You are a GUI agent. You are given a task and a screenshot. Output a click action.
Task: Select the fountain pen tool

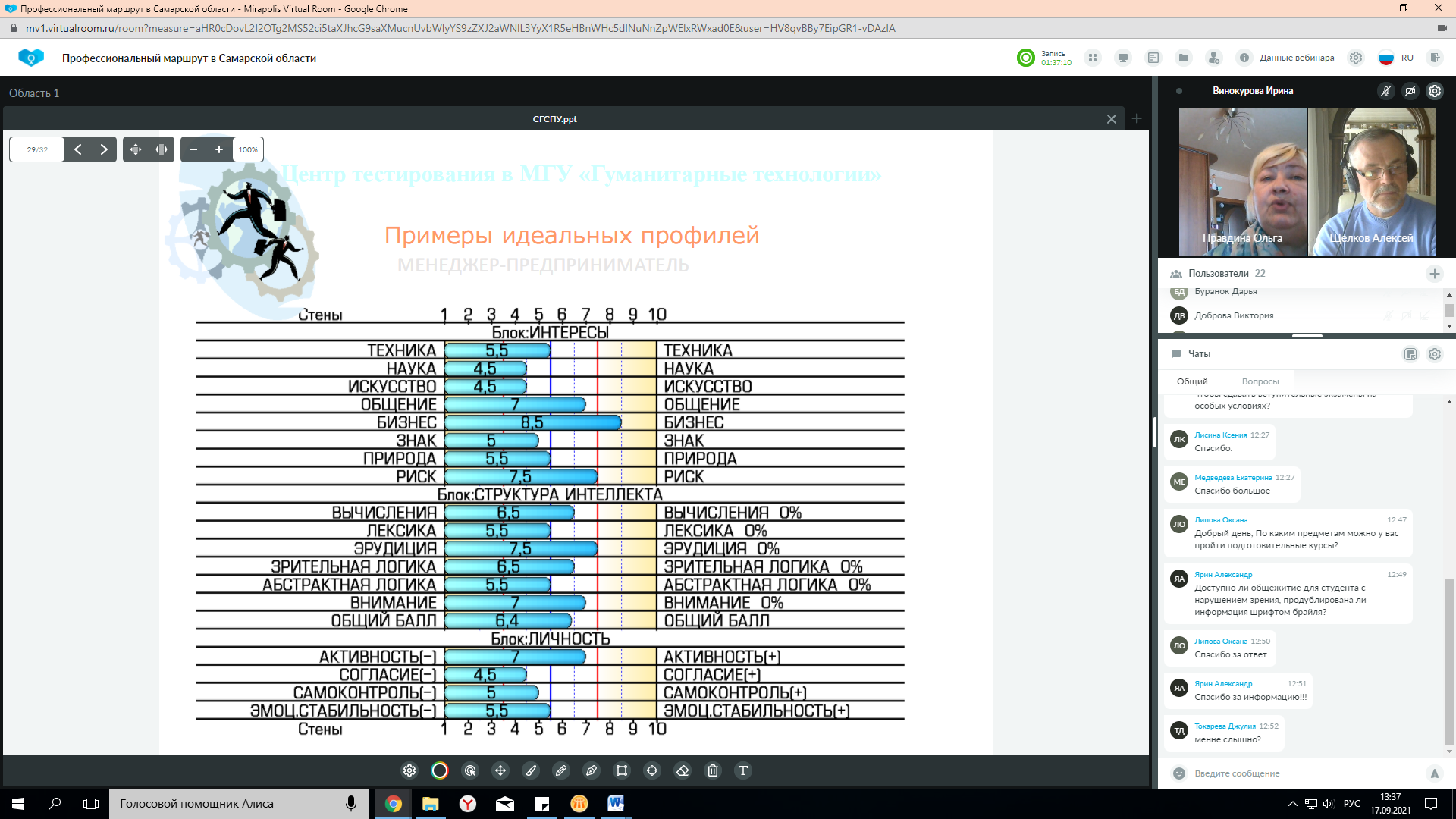(x=591, y=770)
